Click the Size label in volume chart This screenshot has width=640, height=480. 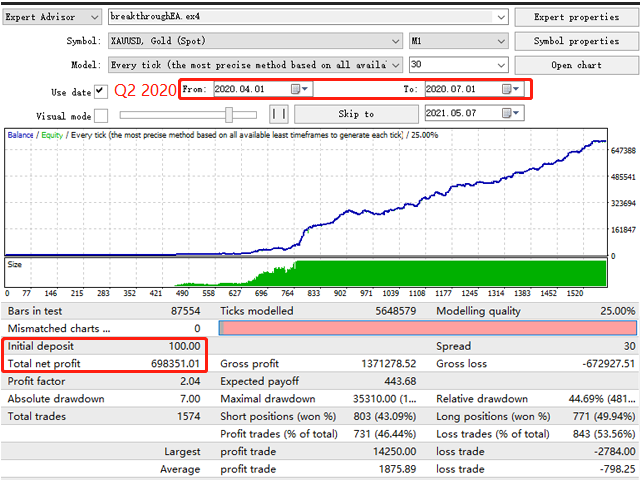pyautogui.click(x=14, y=264)
